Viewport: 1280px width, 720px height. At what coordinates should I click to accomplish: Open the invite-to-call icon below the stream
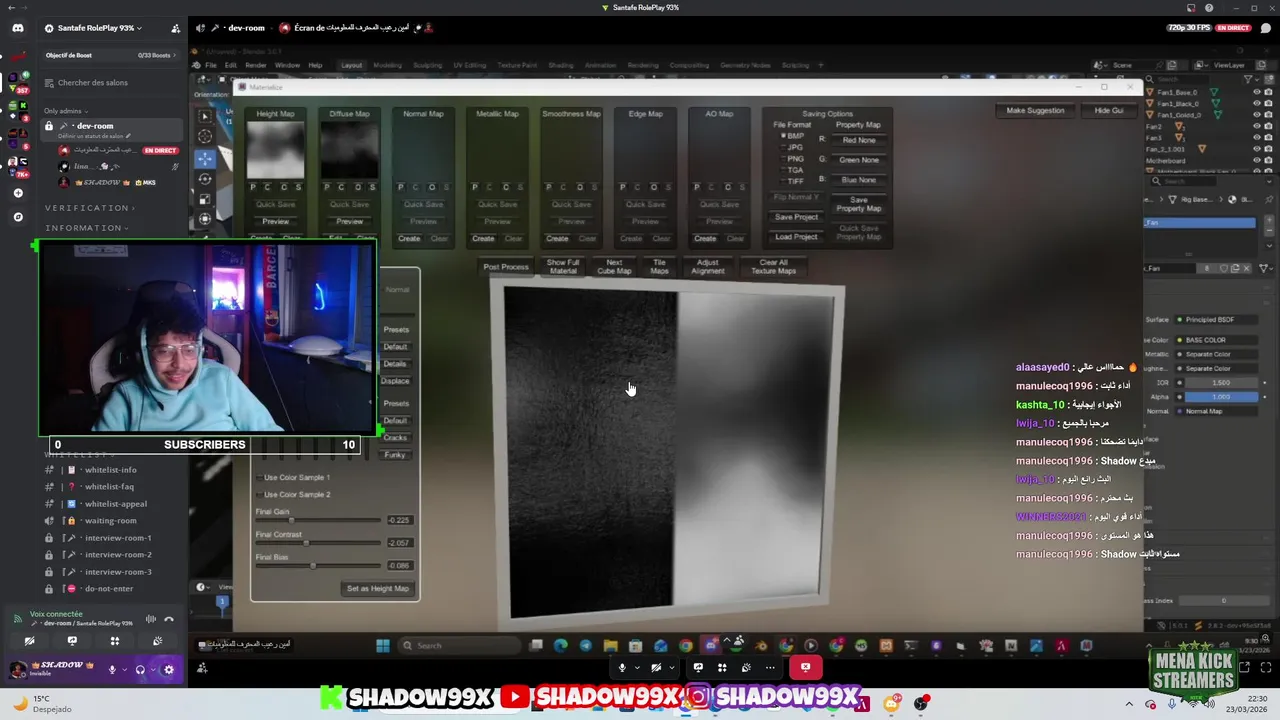tap(203, 668)
